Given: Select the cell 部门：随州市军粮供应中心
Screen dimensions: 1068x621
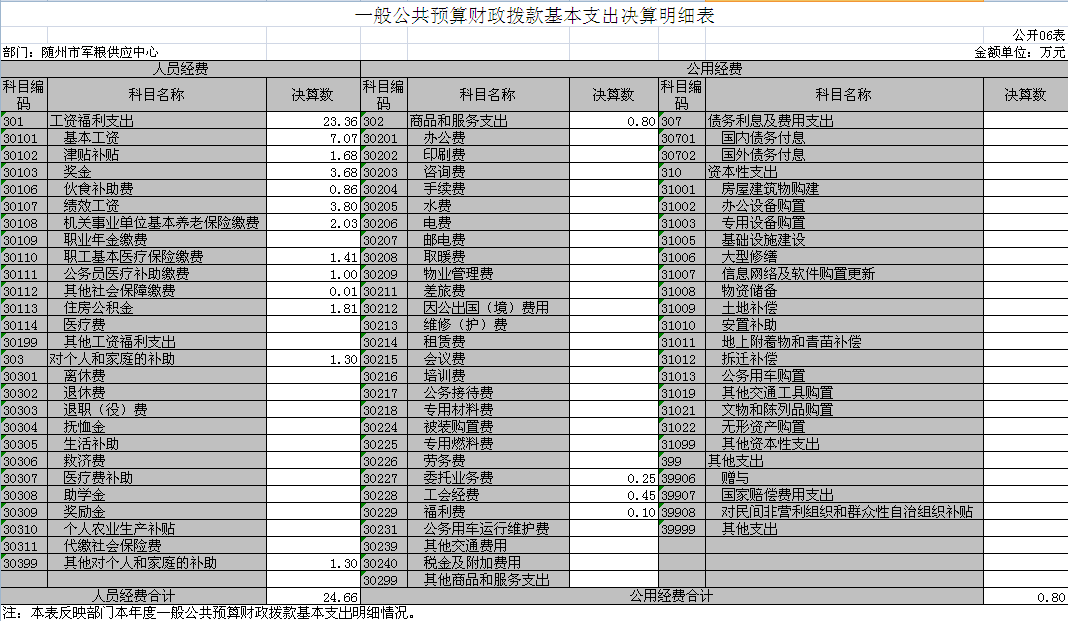Looking at the screenshot, I should [x=80, y=52].
